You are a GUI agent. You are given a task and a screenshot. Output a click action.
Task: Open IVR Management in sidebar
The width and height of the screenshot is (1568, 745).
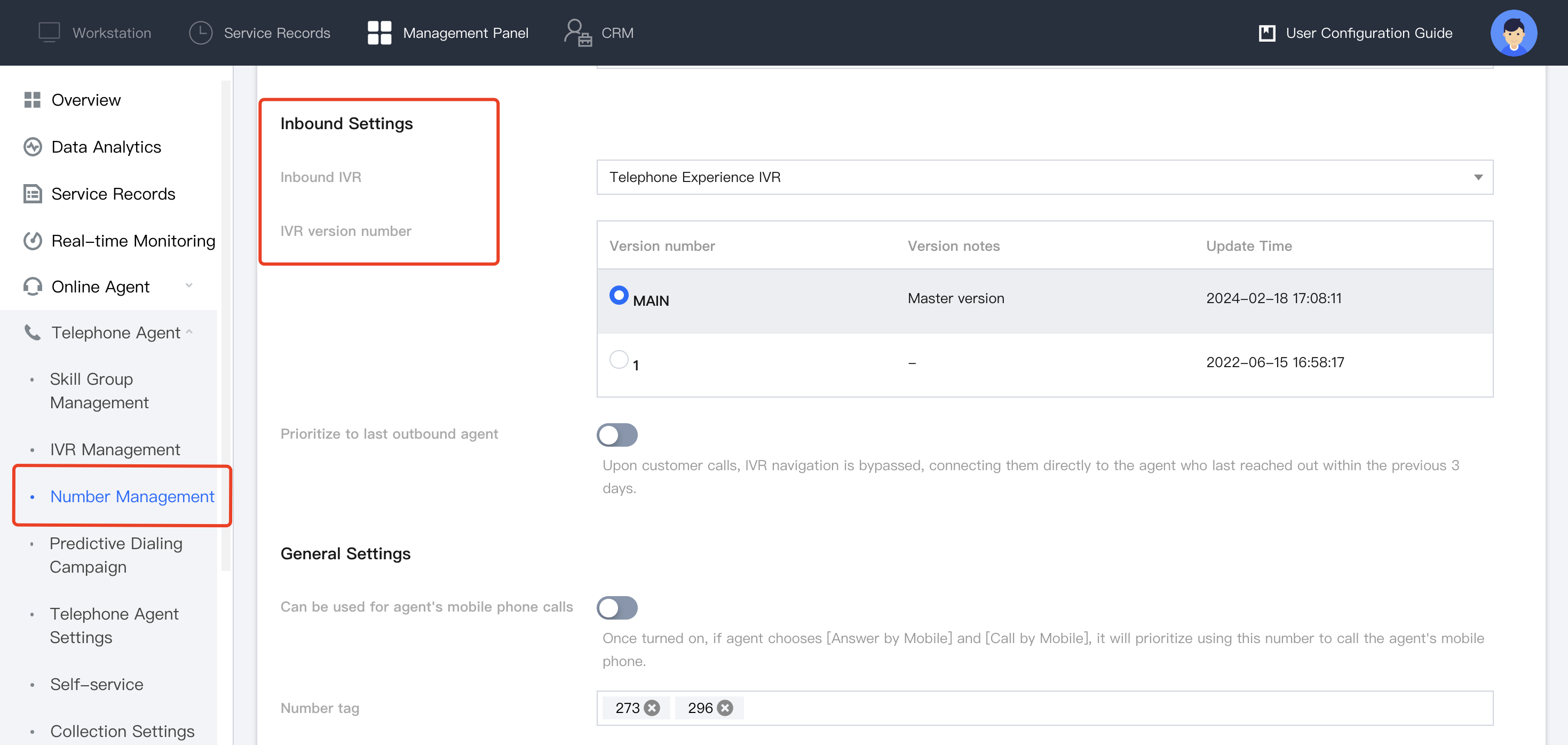115,449
